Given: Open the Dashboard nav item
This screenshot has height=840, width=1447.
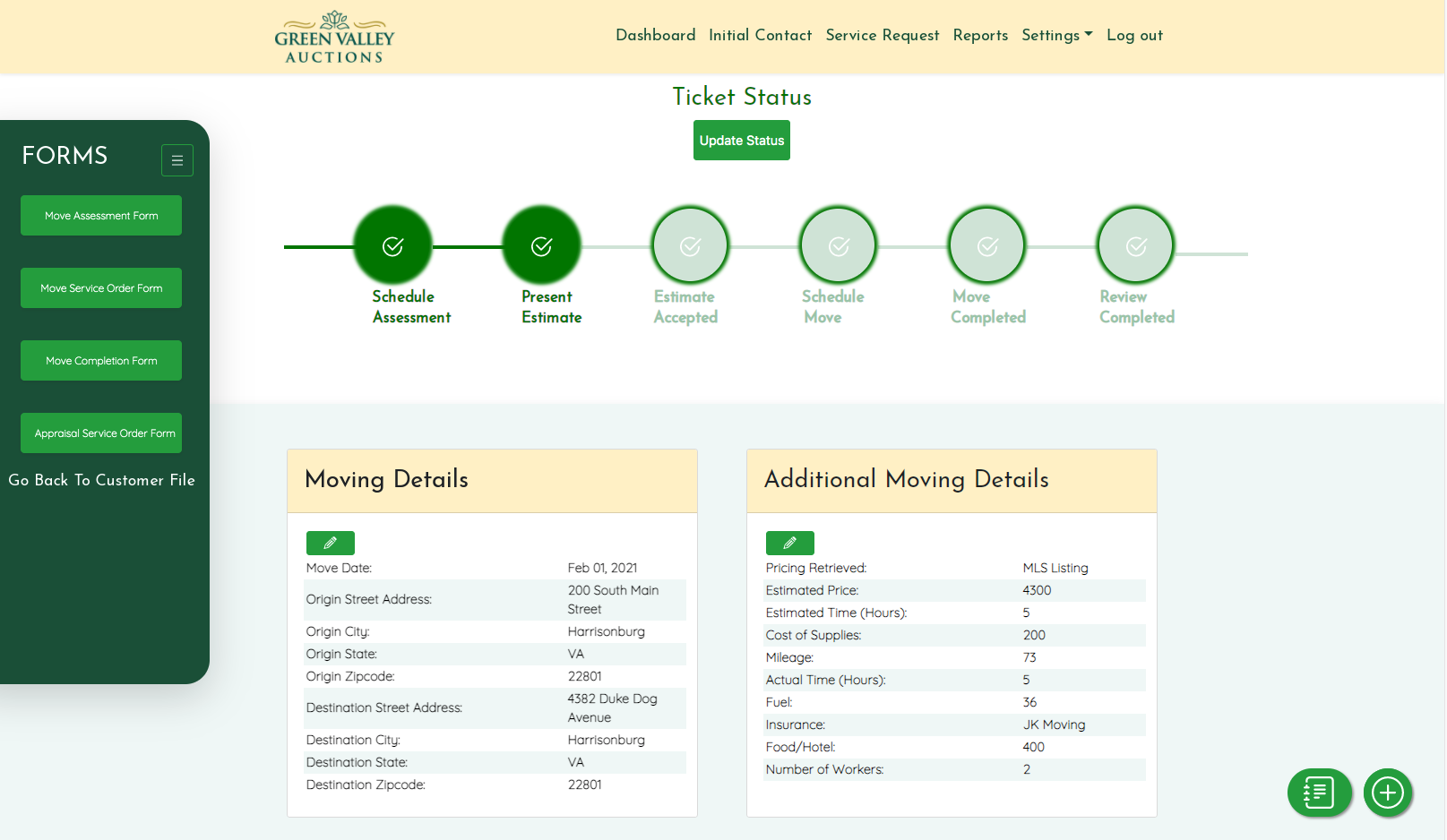Looking at the screenshot, I should pyautogui.click(x=655, y=35).
